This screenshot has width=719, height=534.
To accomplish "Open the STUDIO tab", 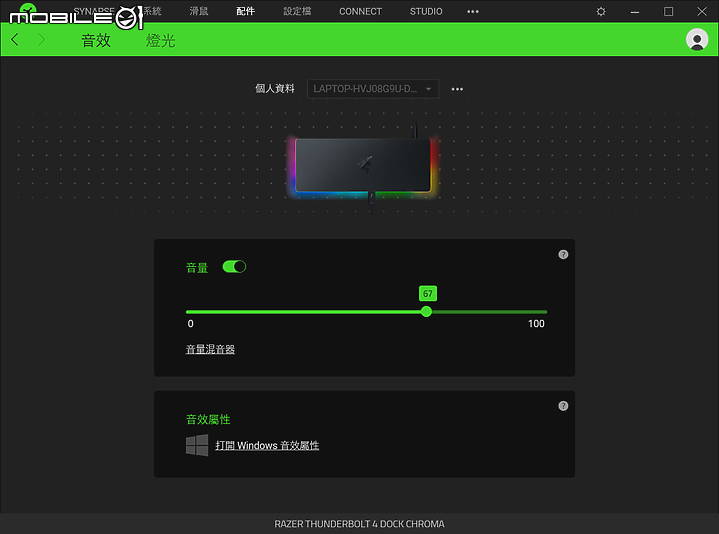I will coord(426,11).
